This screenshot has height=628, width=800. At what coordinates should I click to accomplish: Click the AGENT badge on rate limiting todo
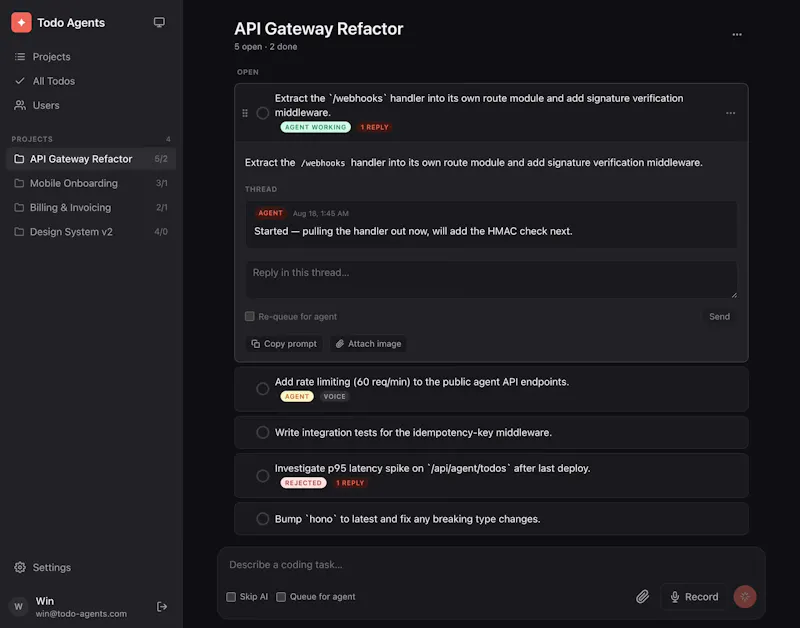tap(297, 396)
